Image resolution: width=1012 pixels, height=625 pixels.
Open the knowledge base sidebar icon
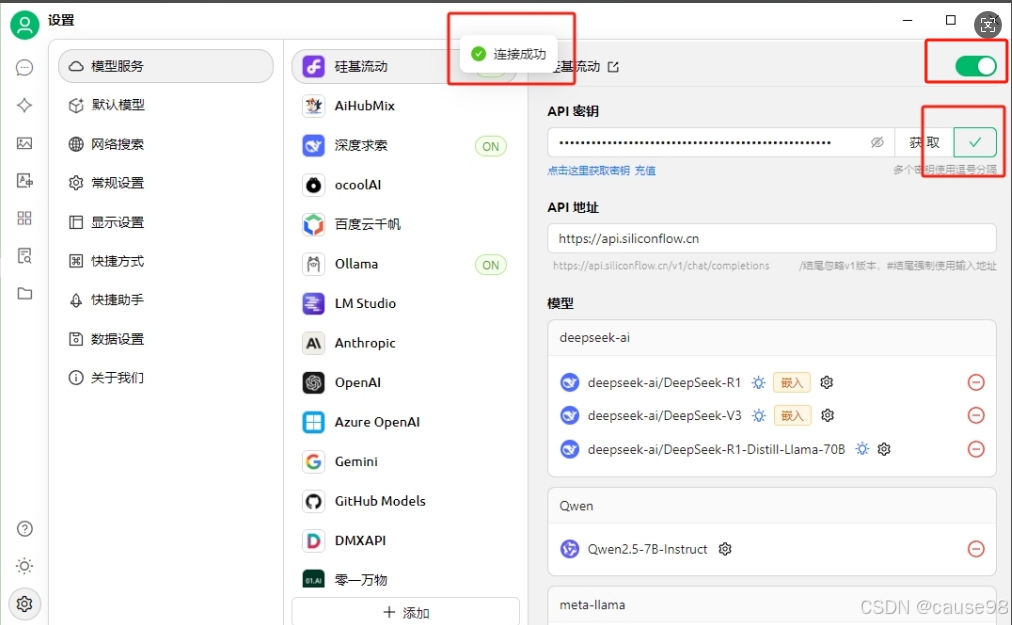point(25,256)
